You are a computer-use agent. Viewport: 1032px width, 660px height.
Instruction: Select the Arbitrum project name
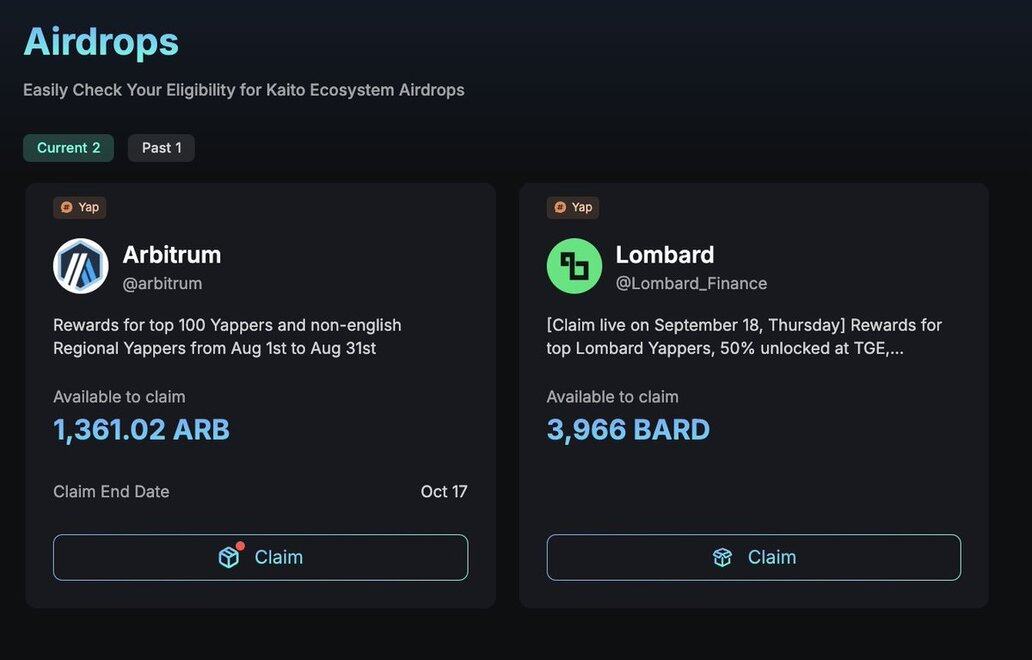click(x=172, y=255)
